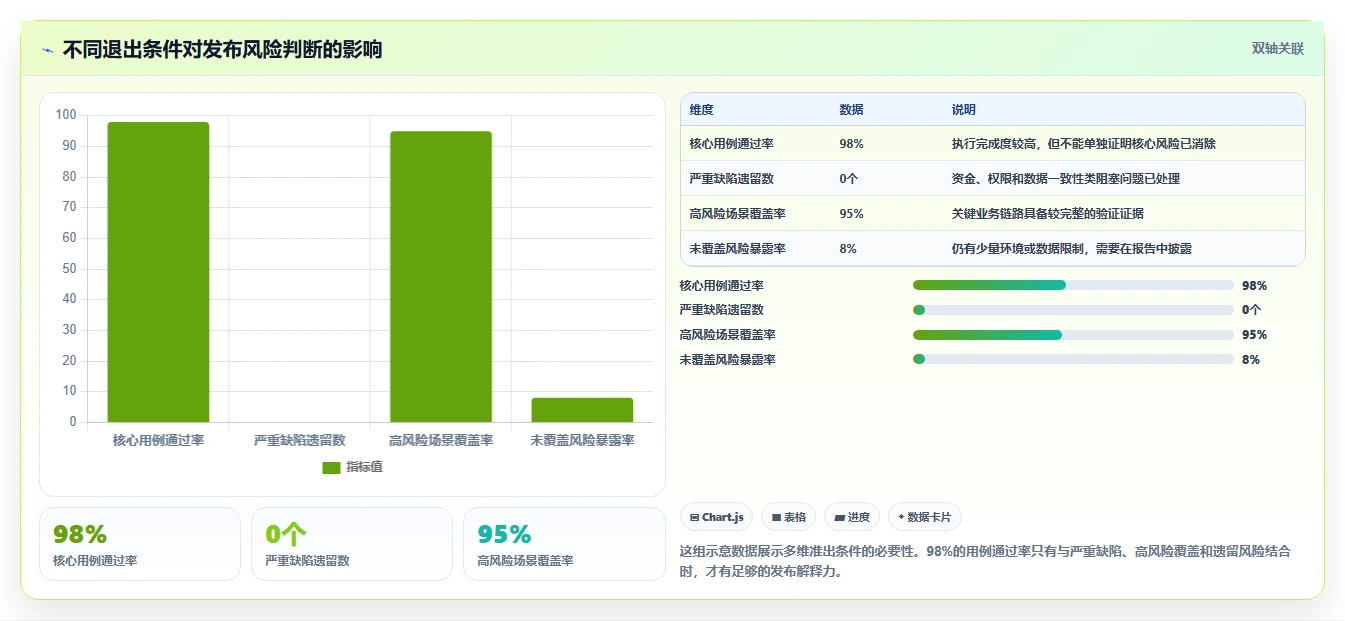Click the lightning icon beside the card title
Image resolution: width=1345 pixels, height=621 pixels.
click(48, 50)
